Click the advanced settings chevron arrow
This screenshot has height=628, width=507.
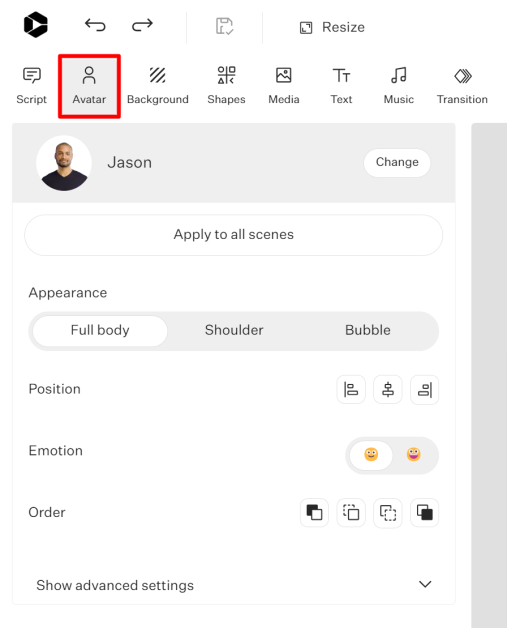coord(425,584)
